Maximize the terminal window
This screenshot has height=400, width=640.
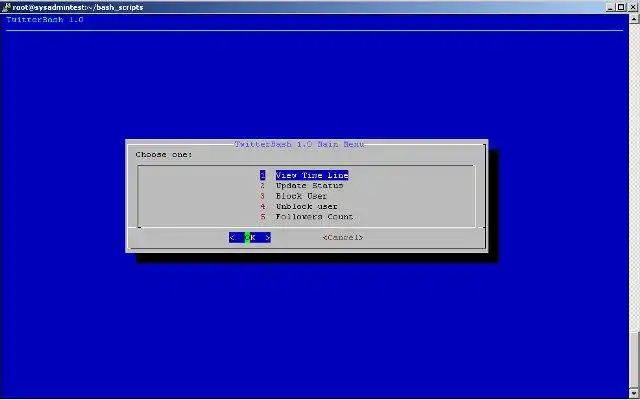(621, 7)
